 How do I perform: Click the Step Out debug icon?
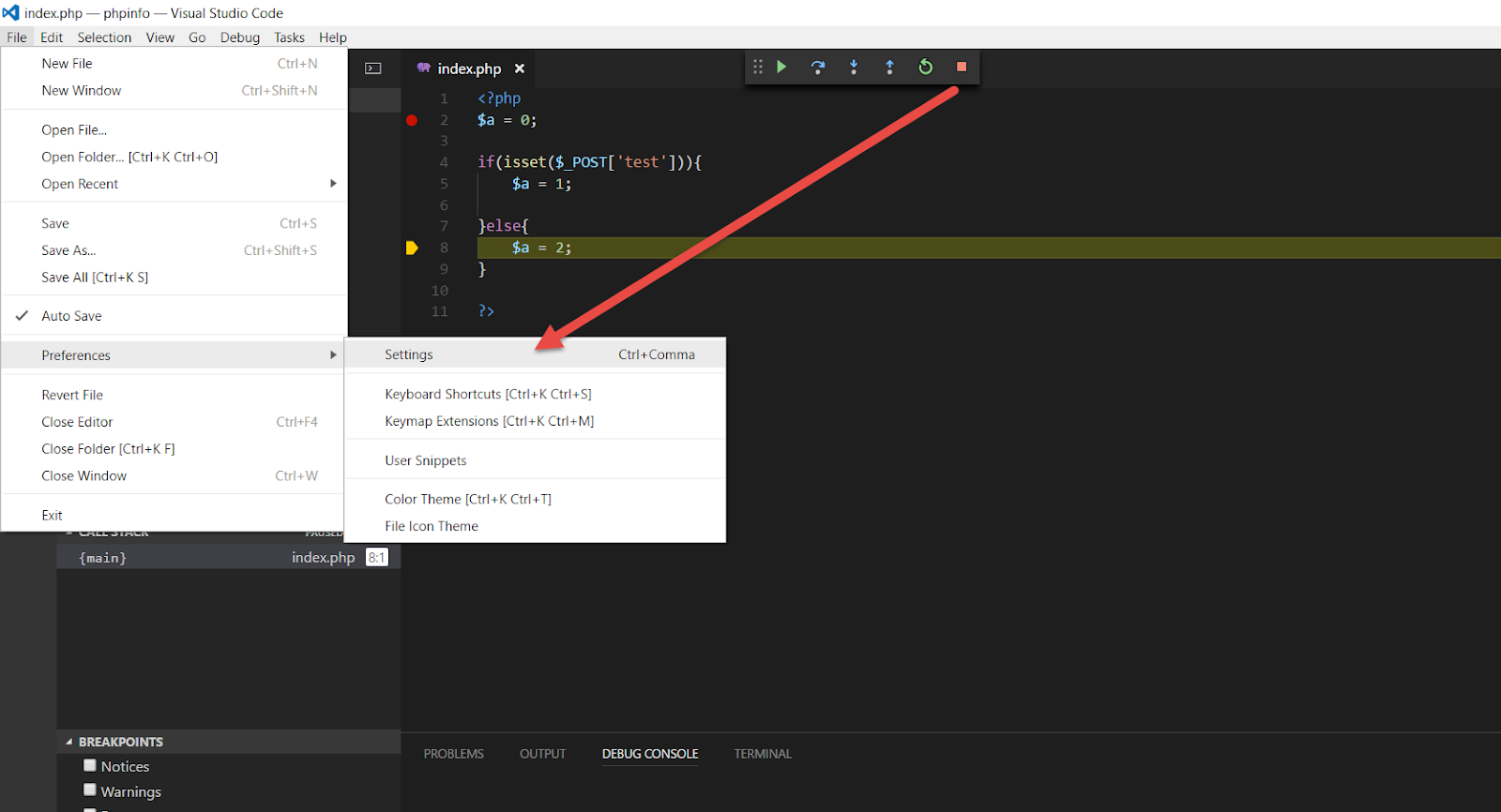click(889, 67)
